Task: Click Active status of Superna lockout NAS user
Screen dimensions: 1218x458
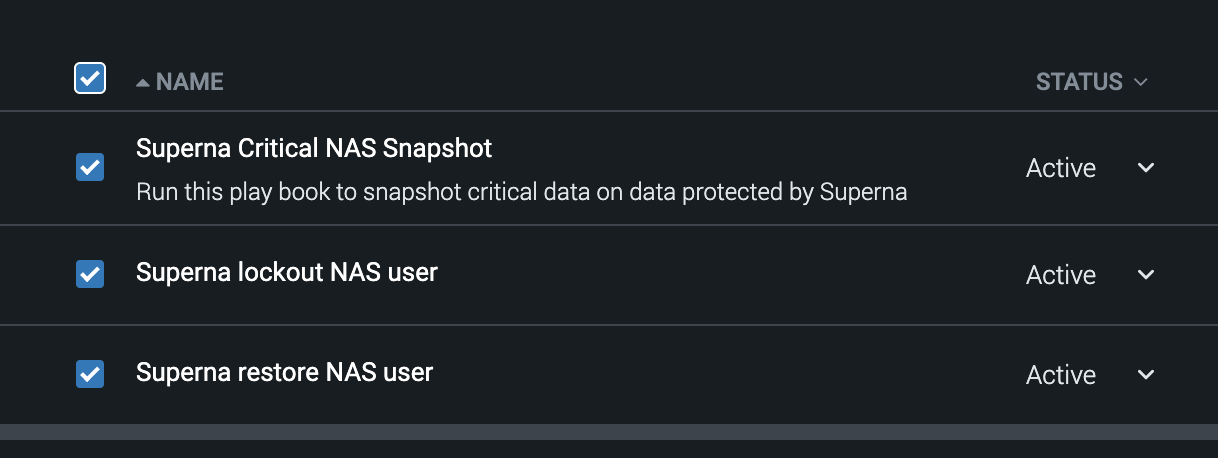Action: point(1061,275)
